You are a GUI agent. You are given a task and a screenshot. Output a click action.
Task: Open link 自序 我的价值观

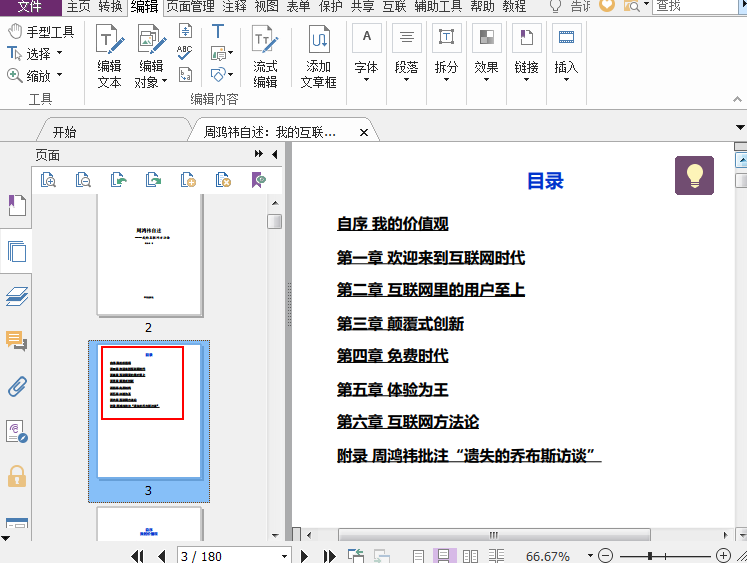tap(393, 223)
